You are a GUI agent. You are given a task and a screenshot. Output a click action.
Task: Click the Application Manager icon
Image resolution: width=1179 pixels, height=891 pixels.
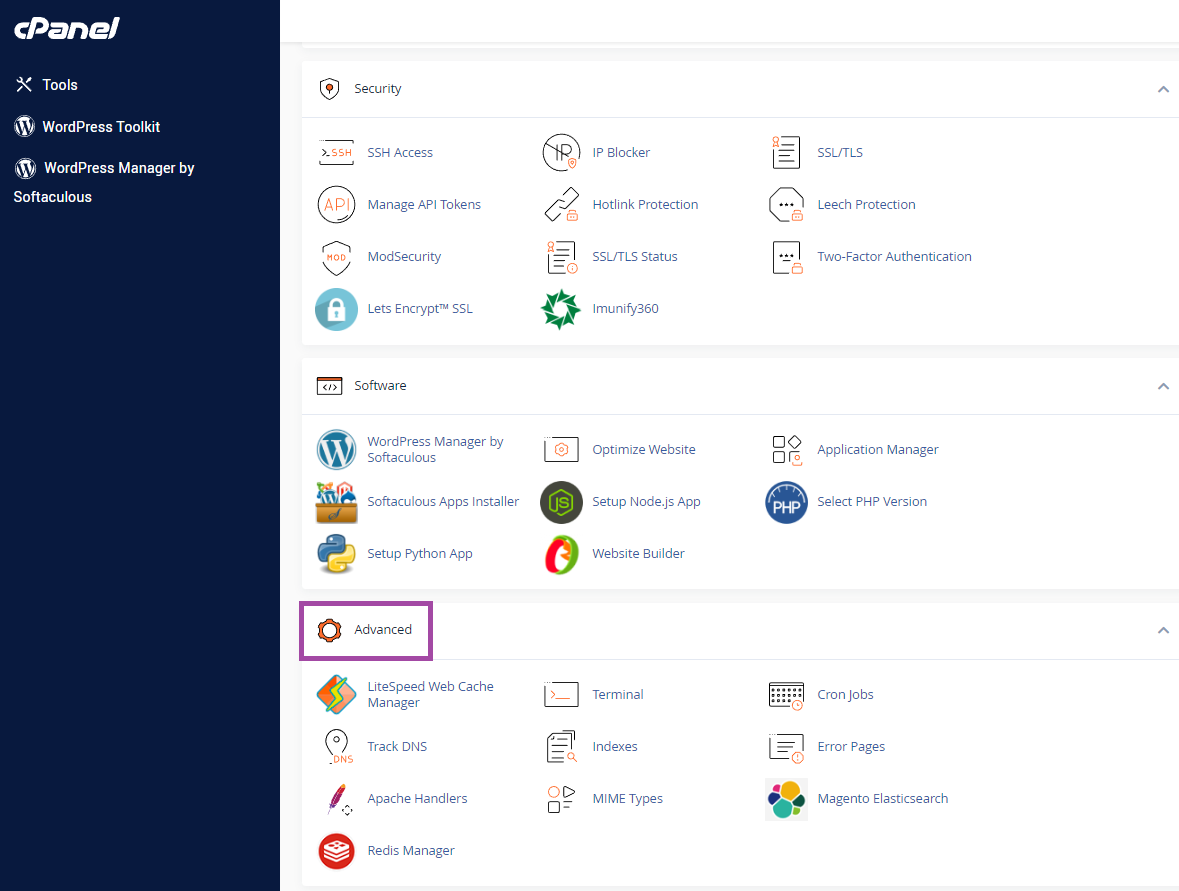(x=787, y=450)
